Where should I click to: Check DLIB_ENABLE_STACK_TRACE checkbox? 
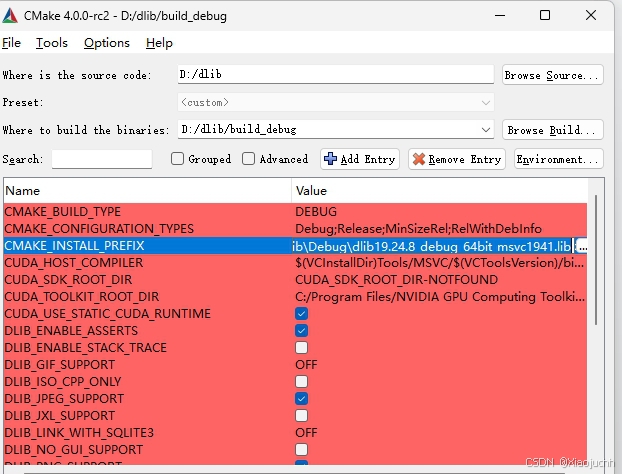[301, 348]
